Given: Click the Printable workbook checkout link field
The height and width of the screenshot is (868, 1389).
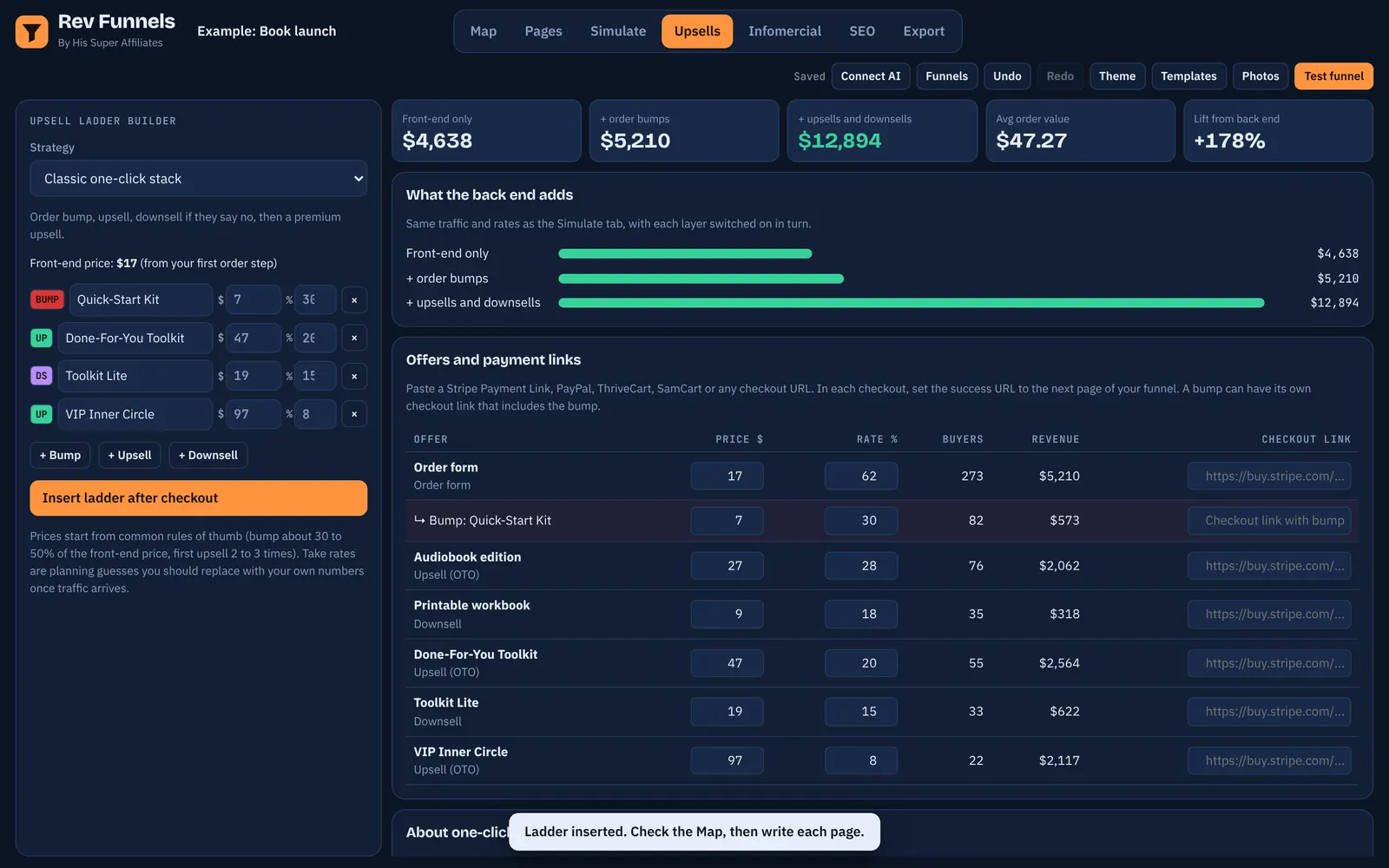Looking at the screenshot, I should click(1269, 615).
